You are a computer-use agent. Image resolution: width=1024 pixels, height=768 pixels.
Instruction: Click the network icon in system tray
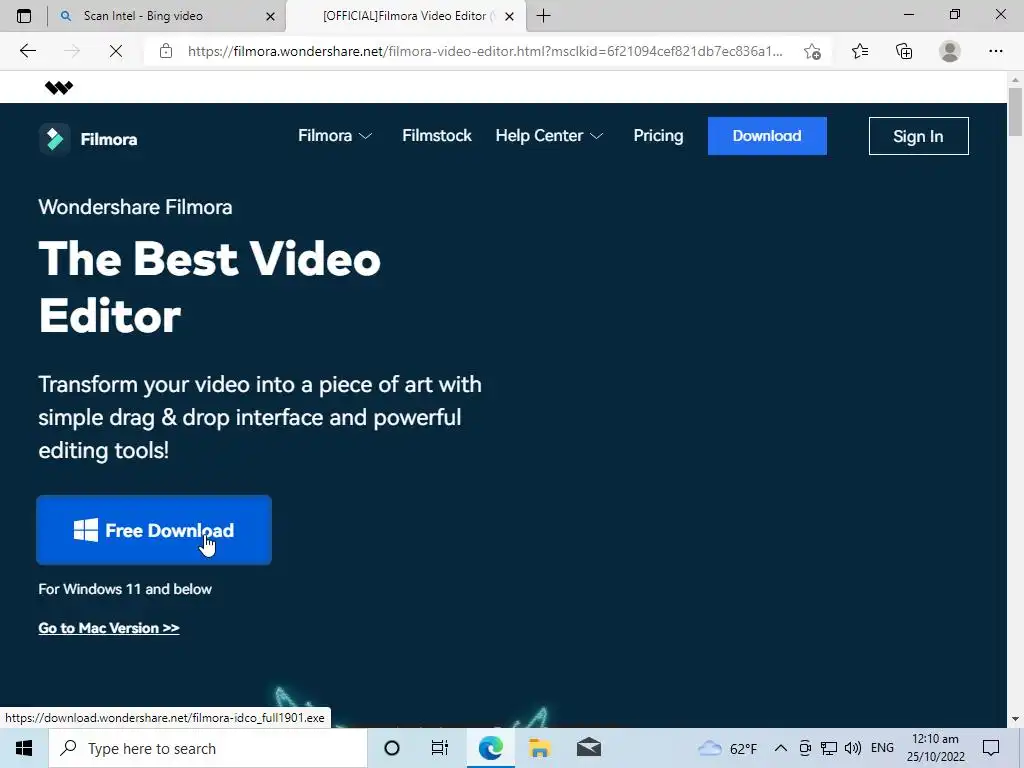[x=829, y=748]
